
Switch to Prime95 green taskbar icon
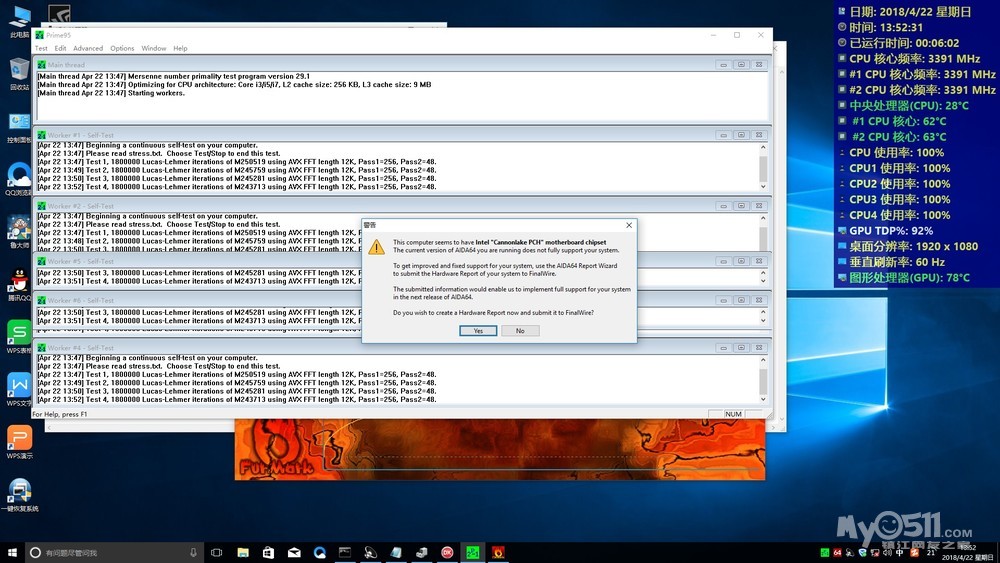473,552
